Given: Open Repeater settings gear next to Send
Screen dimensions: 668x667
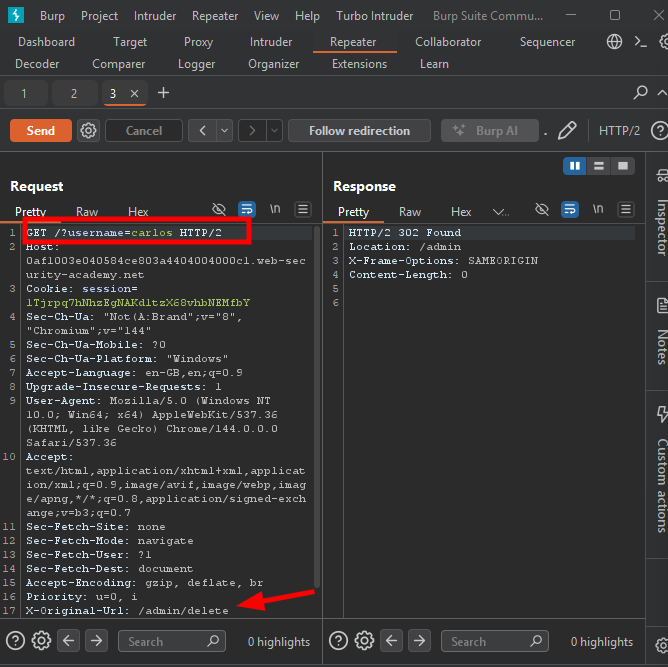Looking at the screenshot, I should (88, 130).
